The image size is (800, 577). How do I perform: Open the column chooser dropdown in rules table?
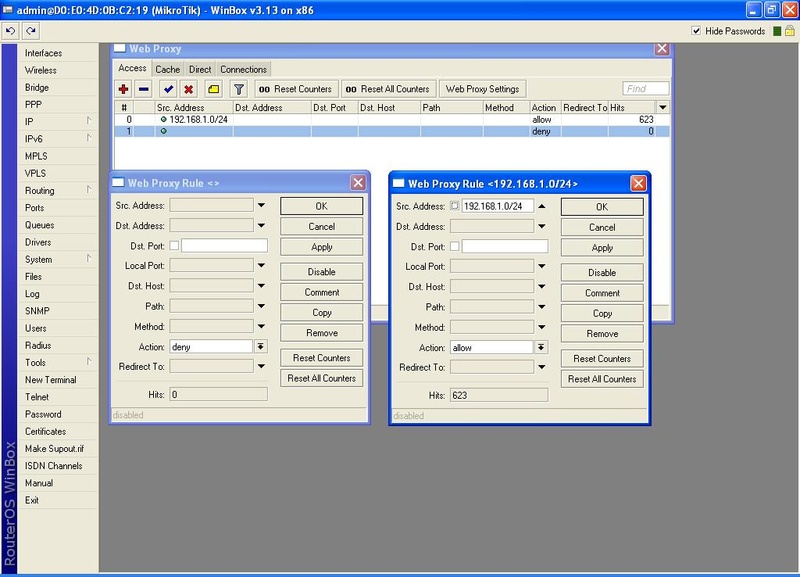click(x=663, y=107)
